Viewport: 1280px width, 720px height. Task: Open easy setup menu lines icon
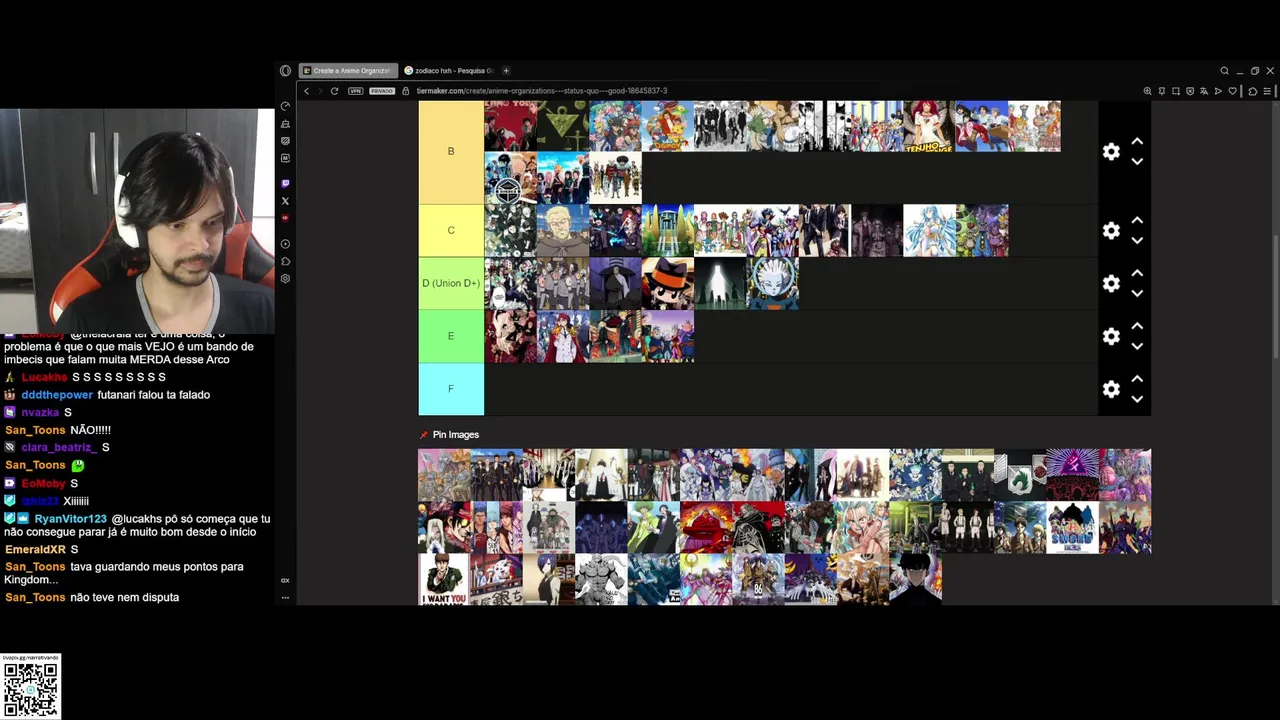[1268, 91]
